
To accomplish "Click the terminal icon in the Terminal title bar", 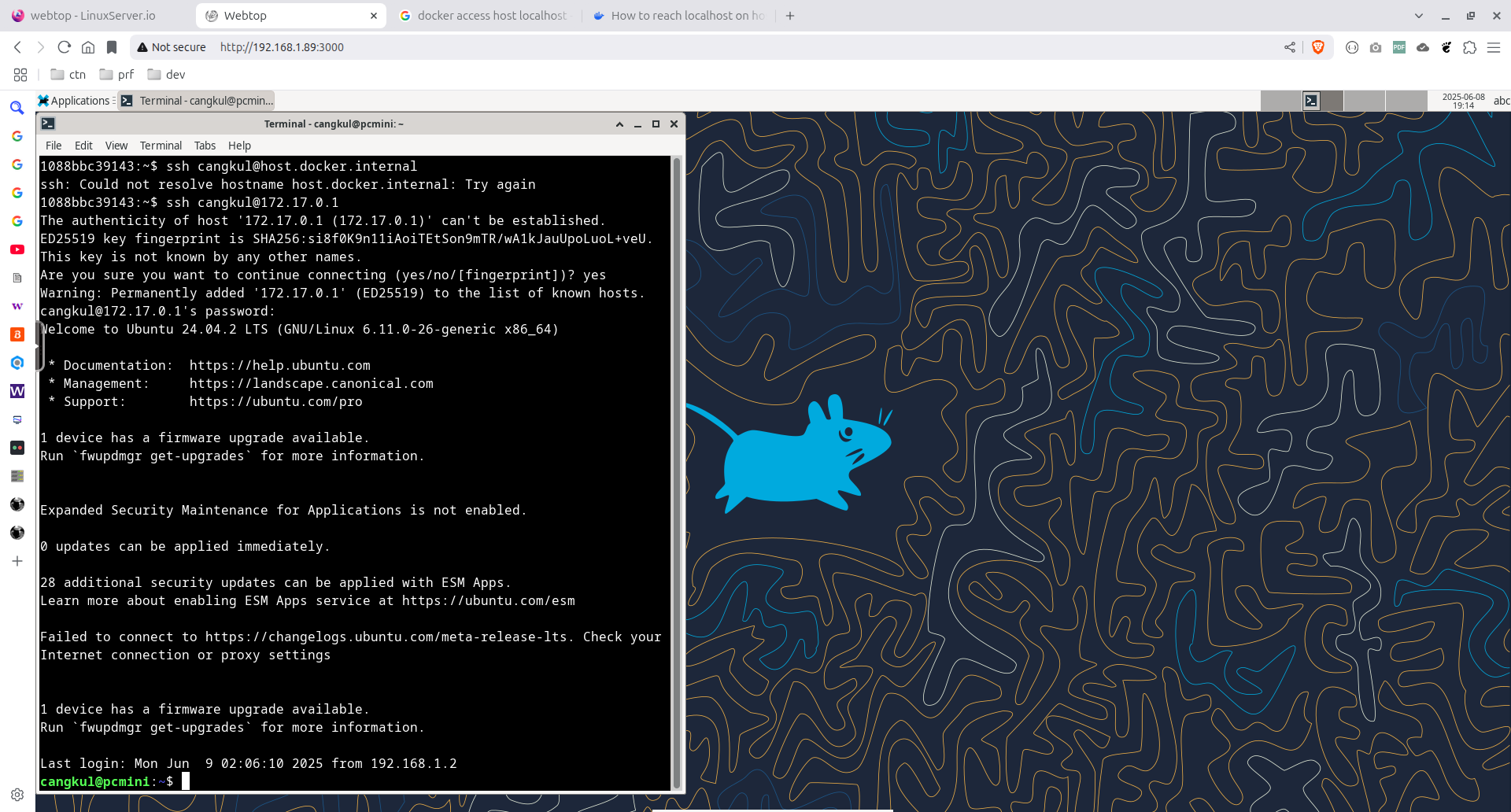I will pos(48,124).
